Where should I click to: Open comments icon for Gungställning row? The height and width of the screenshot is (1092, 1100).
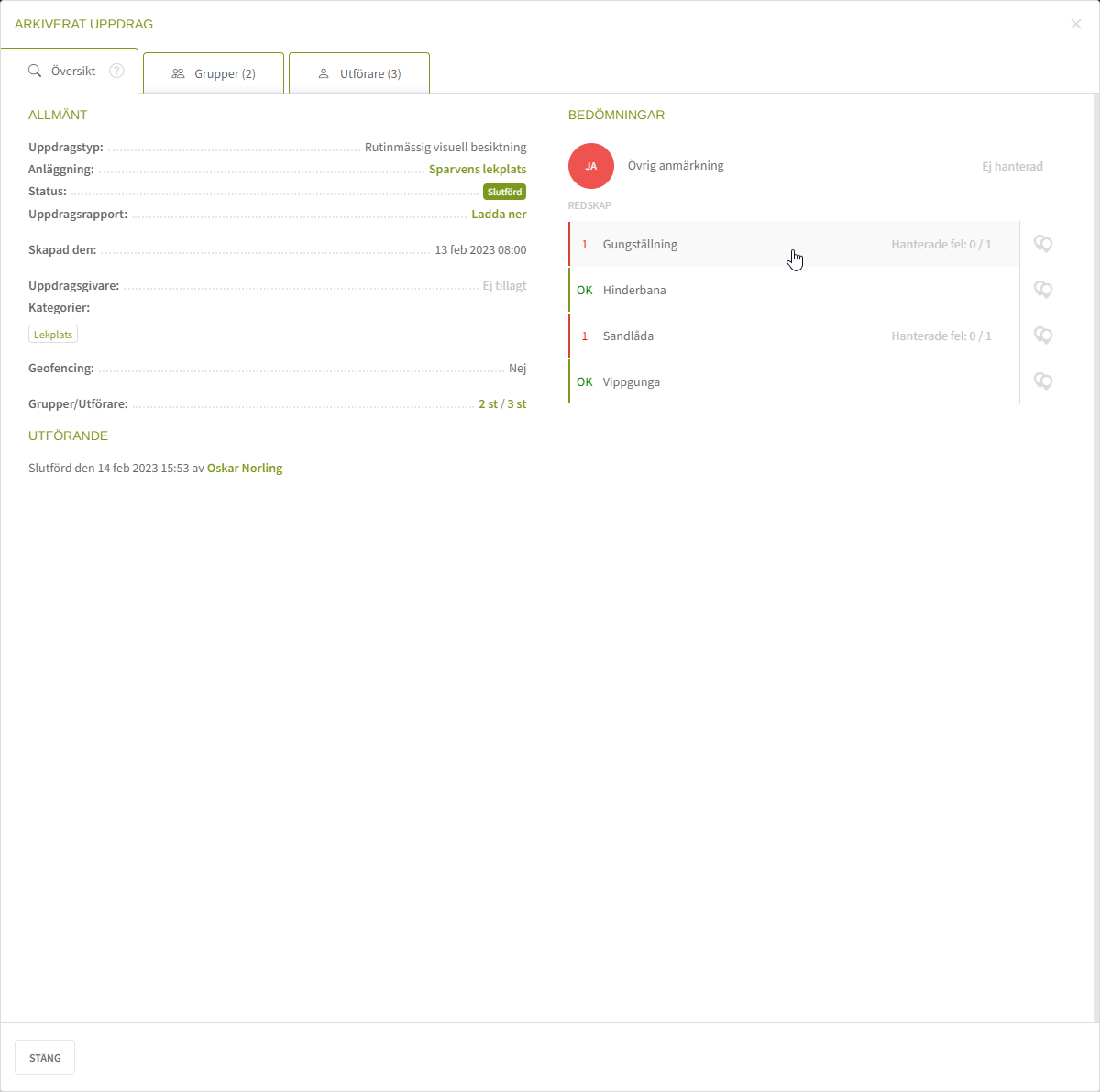point(1043,244)
